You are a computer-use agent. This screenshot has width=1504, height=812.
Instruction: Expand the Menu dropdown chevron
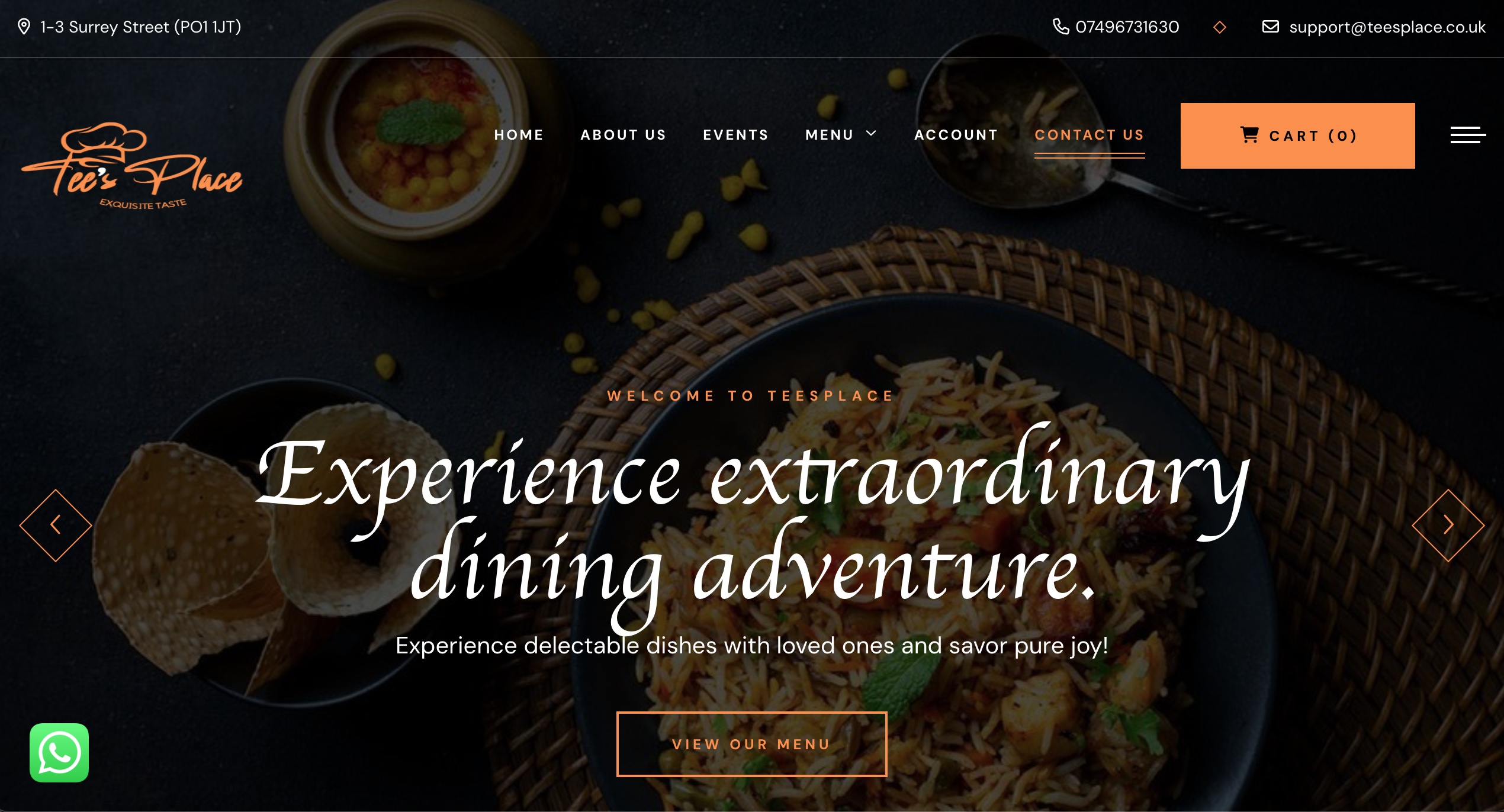[871, 134]
